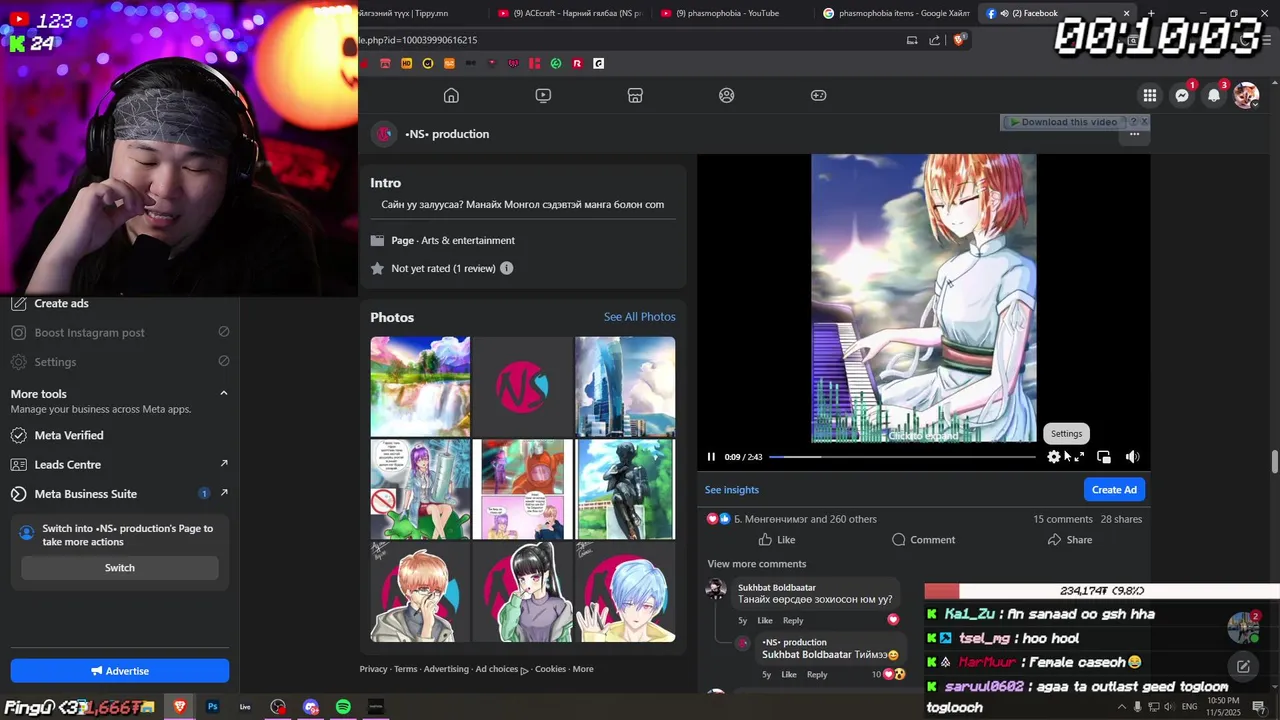Open the Video (Watch) tab icon
Screen dimensions: 1280x720
(x=543, y=95)
